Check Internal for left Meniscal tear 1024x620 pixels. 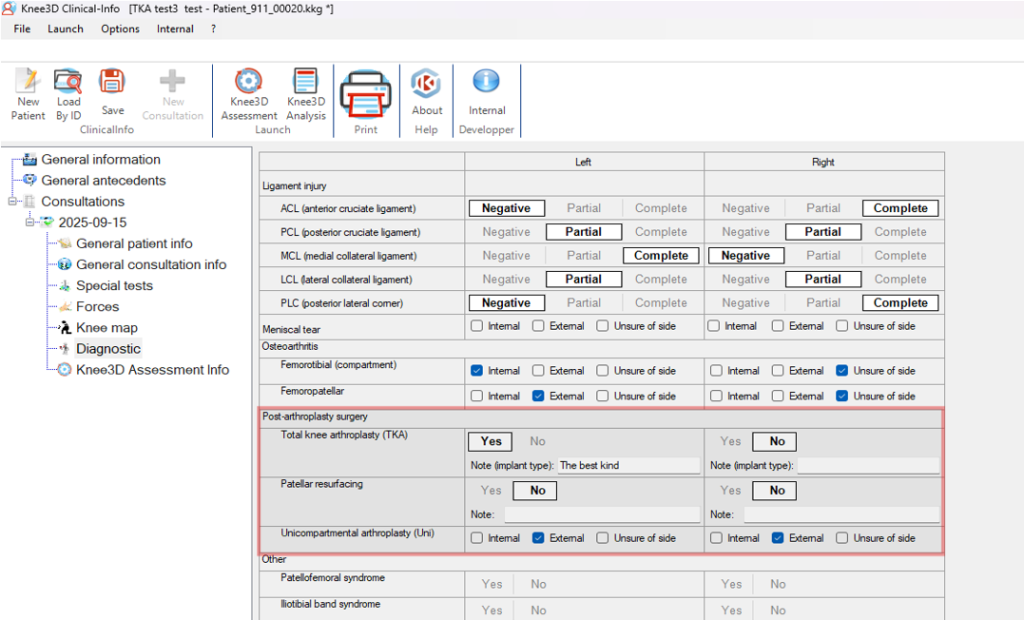pos(477,326)
